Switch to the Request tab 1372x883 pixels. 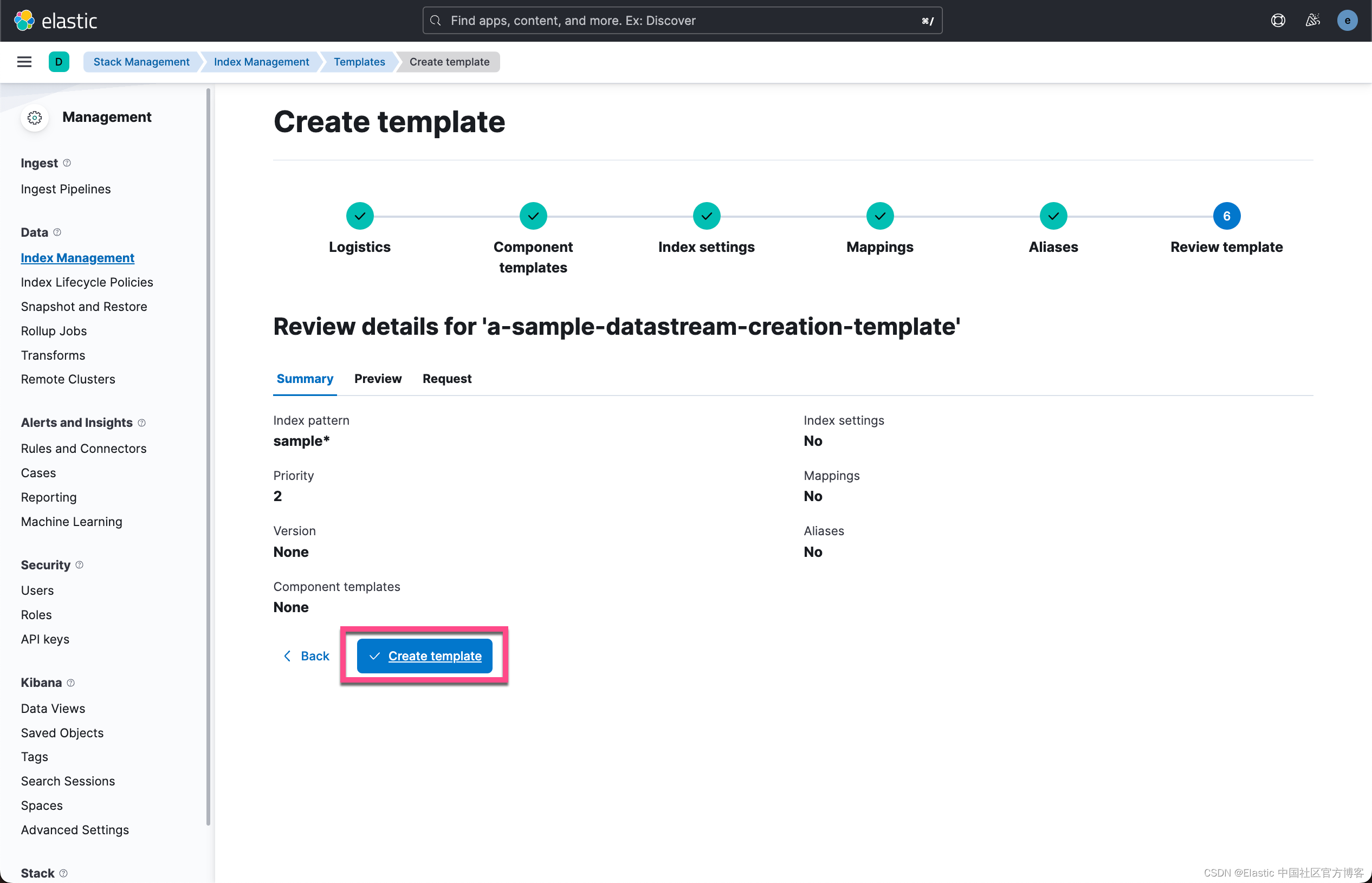tap(447, 379)
